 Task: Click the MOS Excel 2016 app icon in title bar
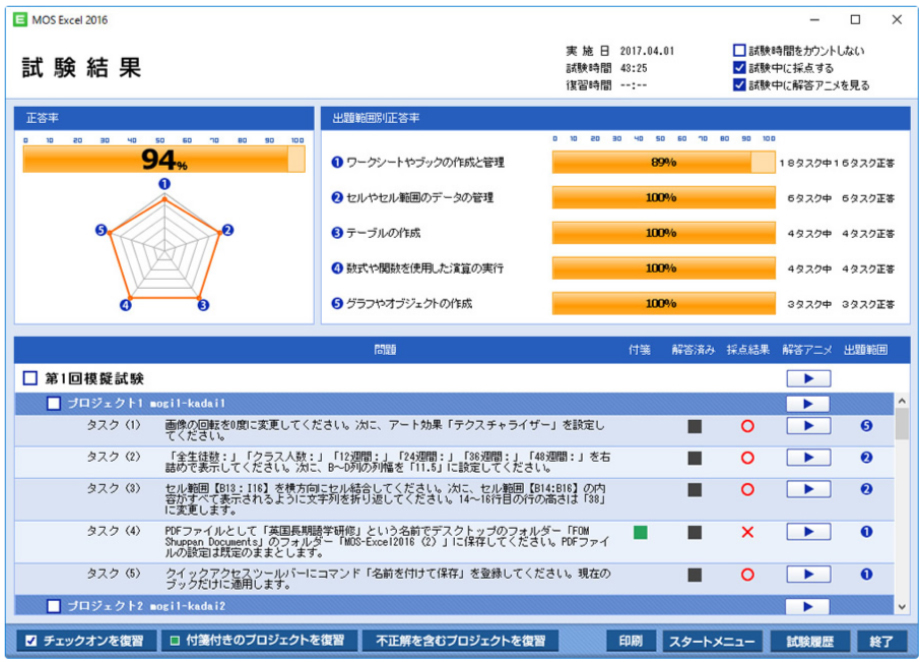(20, 19)
